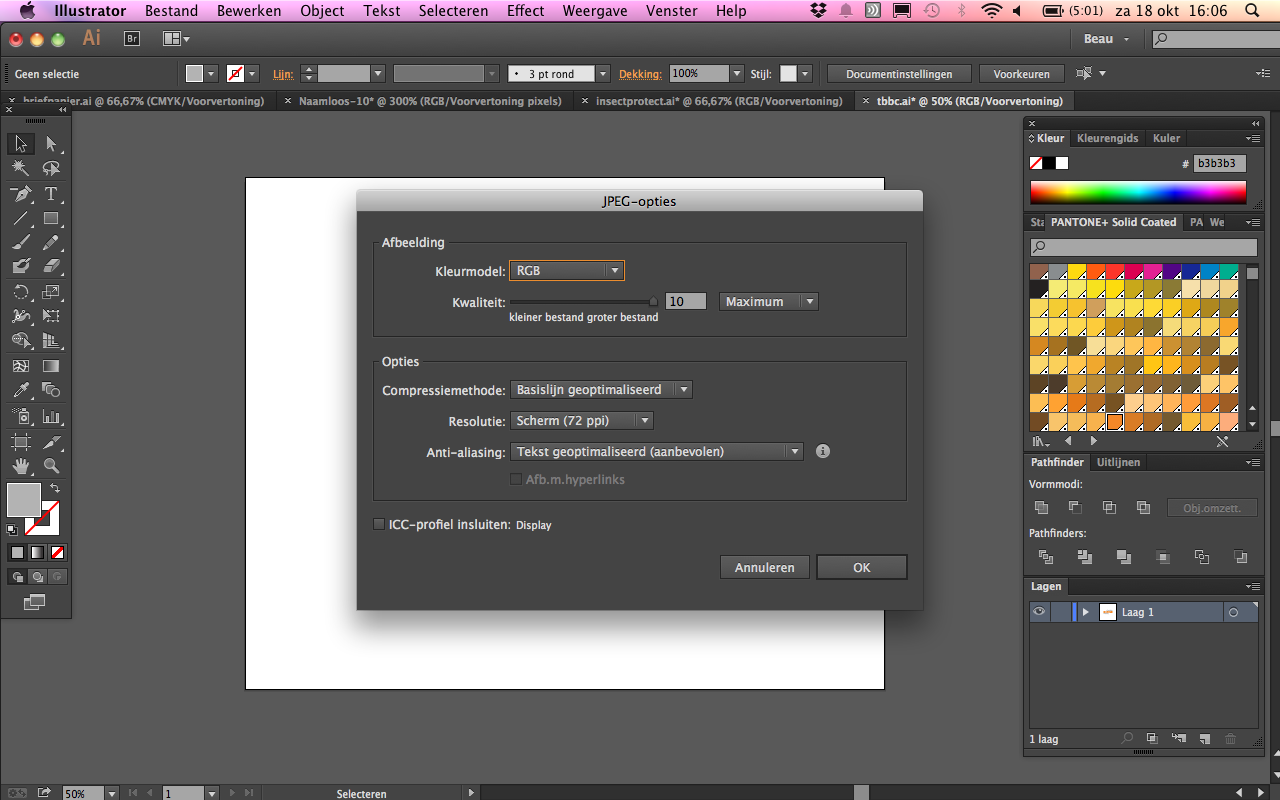Image resolution: width=1280 pixels, height=800 pixels.
Task: Click the Documentinstellingen button
Action: 899,74
